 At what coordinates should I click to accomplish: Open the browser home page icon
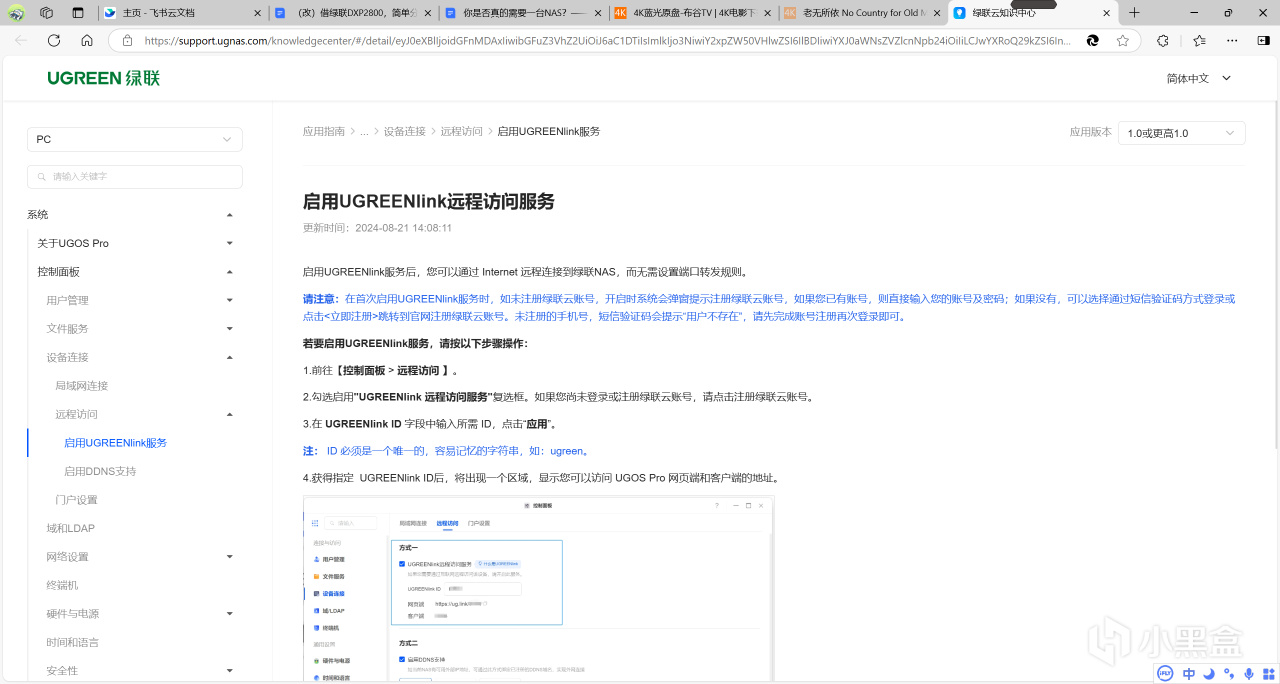pyautogui.click(x=87, y=40)
